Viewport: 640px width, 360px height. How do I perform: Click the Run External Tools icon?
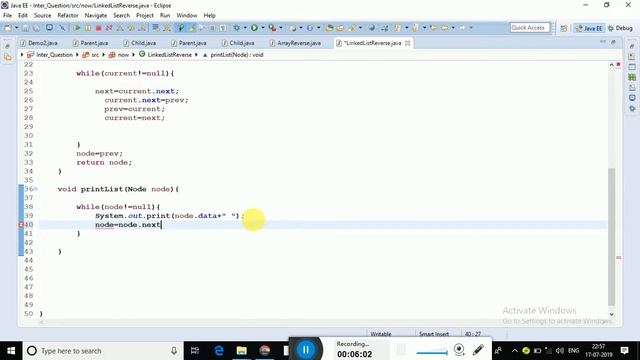[x=272, y=28]
